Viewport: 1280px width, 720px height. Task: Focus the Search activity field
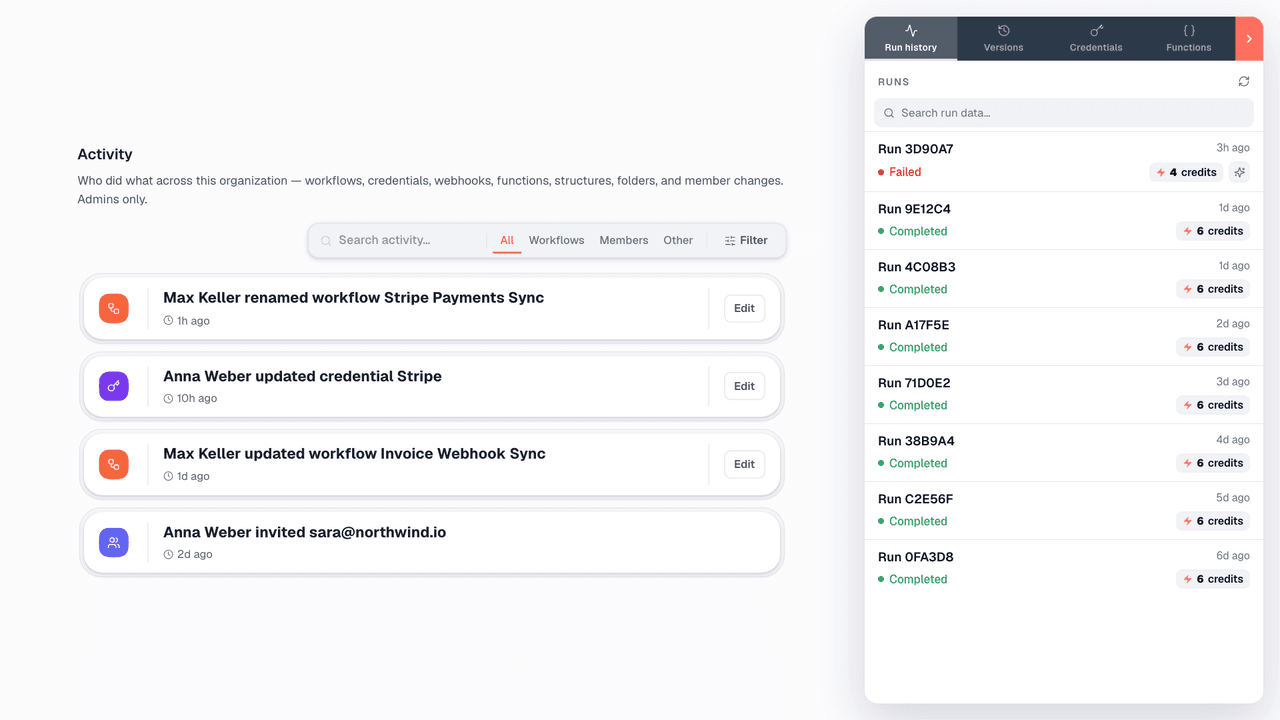pyautogui.click(x=397, y=240)
